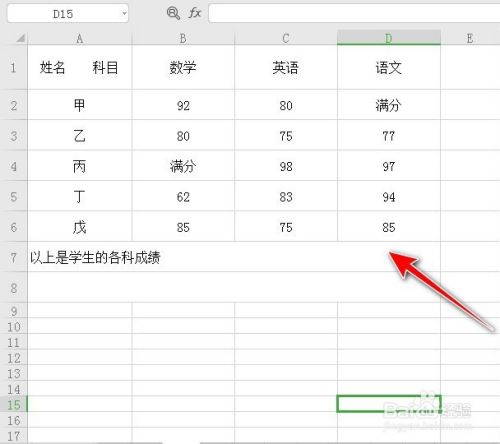Image resolution: width=500 pixels, height=444 pixels.
Task: Select row 9 header
Action: point(14,311)
